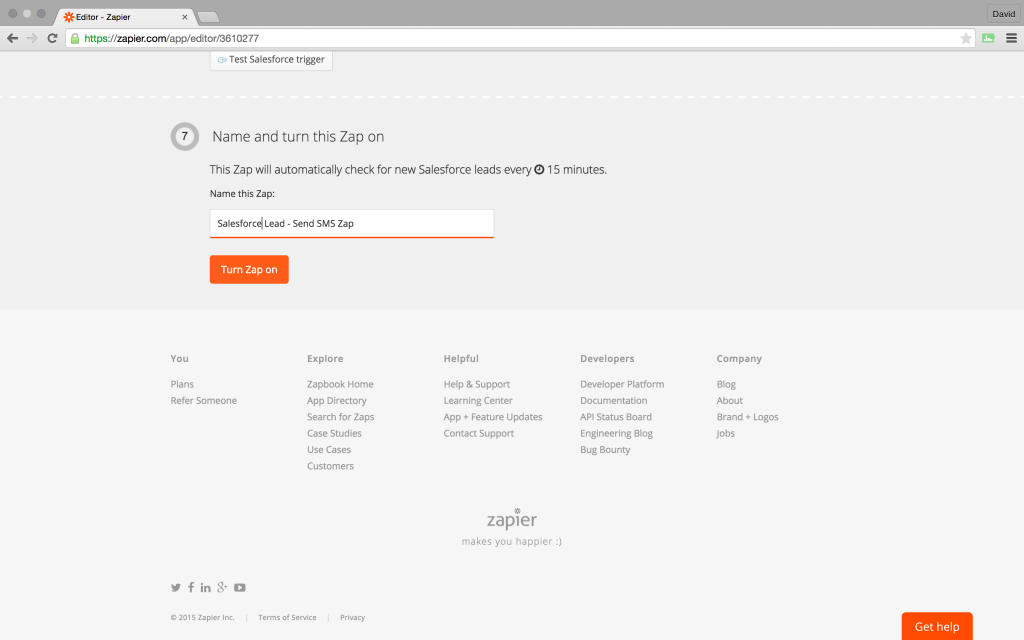
Task: View the API Status Board
Action: pos(616,417)
